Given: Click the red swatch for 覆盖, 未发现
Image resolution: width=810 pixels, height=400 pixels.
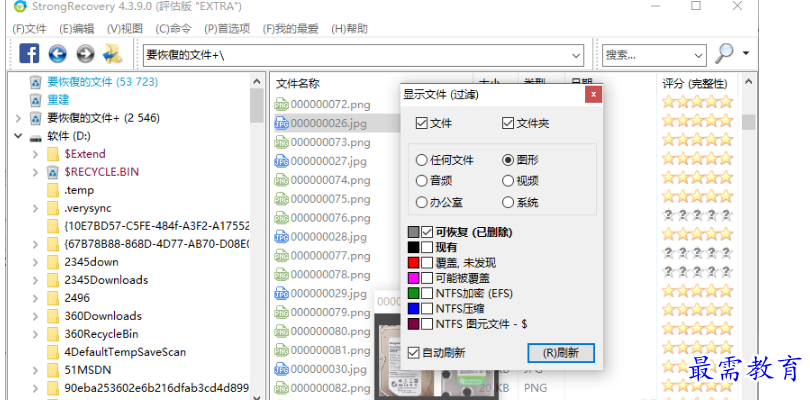Looking at the screenshot, I should pos(413,263).
